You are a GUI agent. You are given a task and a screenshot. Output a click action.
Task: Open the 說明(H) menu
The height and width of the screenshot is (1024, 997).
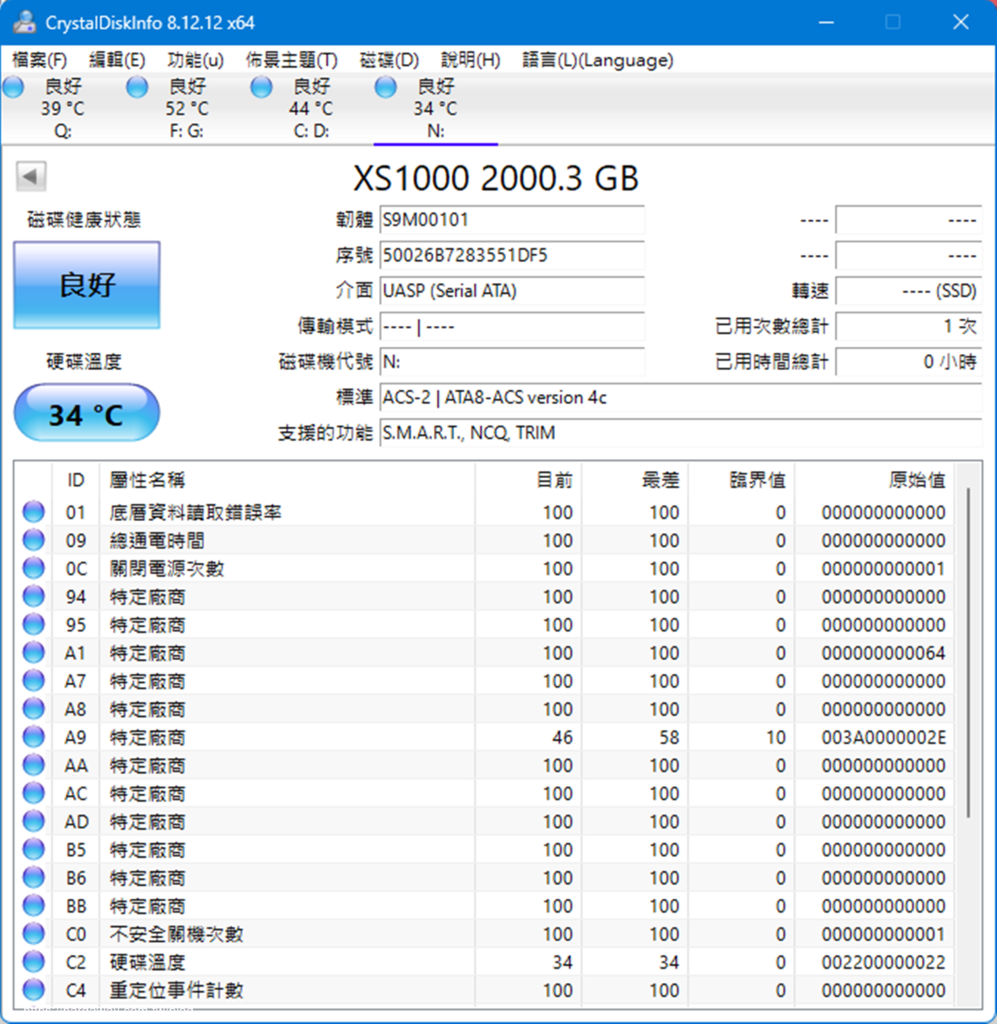[470, 60]
